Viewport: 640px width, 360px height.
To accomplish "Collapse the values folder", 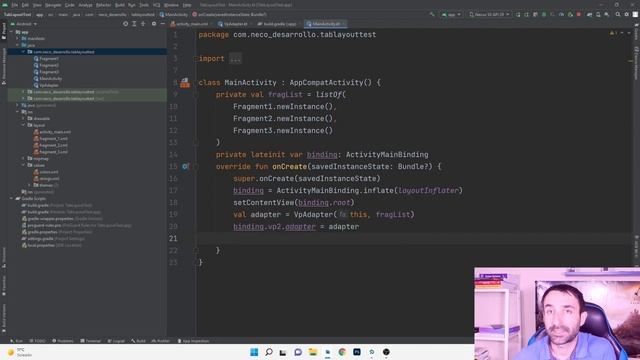I will point(24,165).
